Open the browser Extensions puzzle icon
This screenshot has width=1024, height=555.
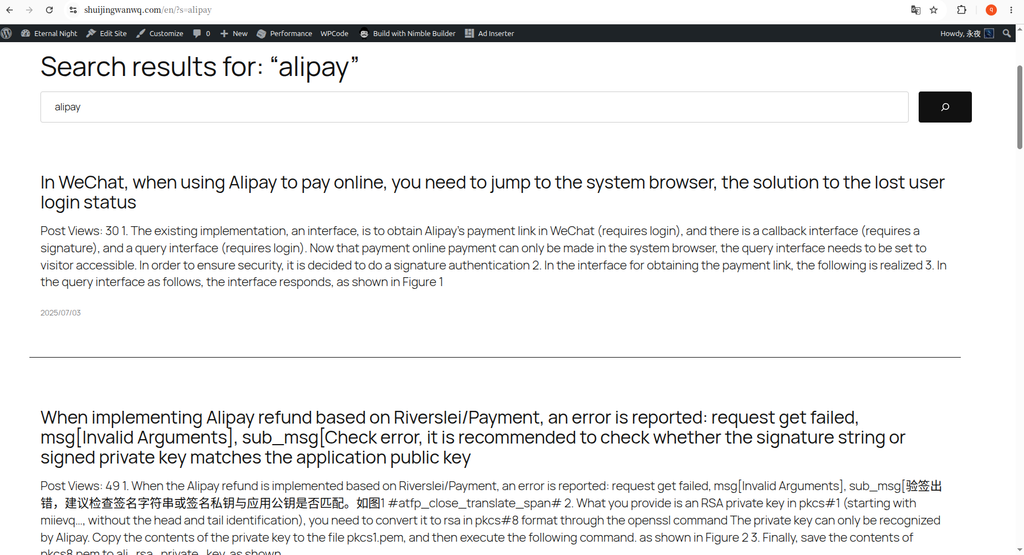pyautogui.click(x=961, y=10)
